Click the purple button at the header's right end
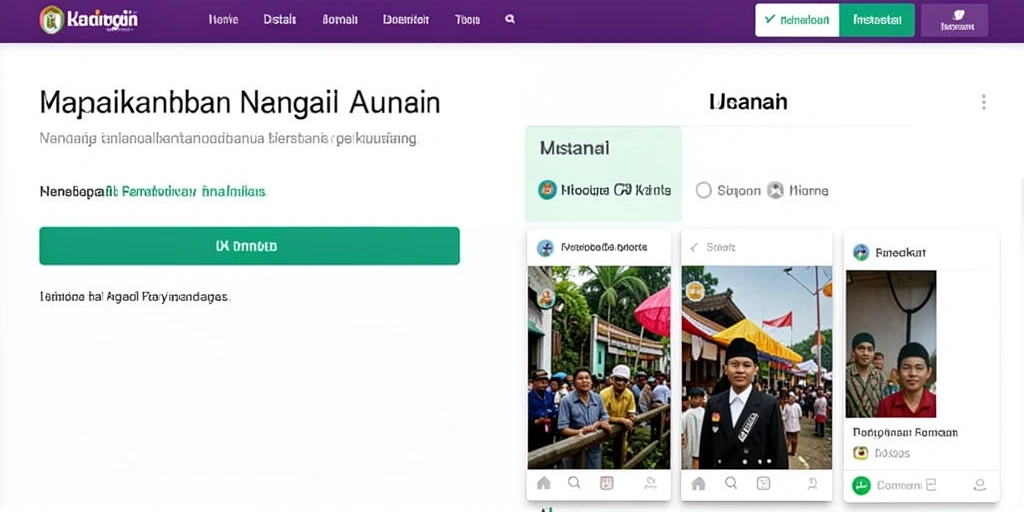Screen dimensions: 1024x512 tap(954, 20)
